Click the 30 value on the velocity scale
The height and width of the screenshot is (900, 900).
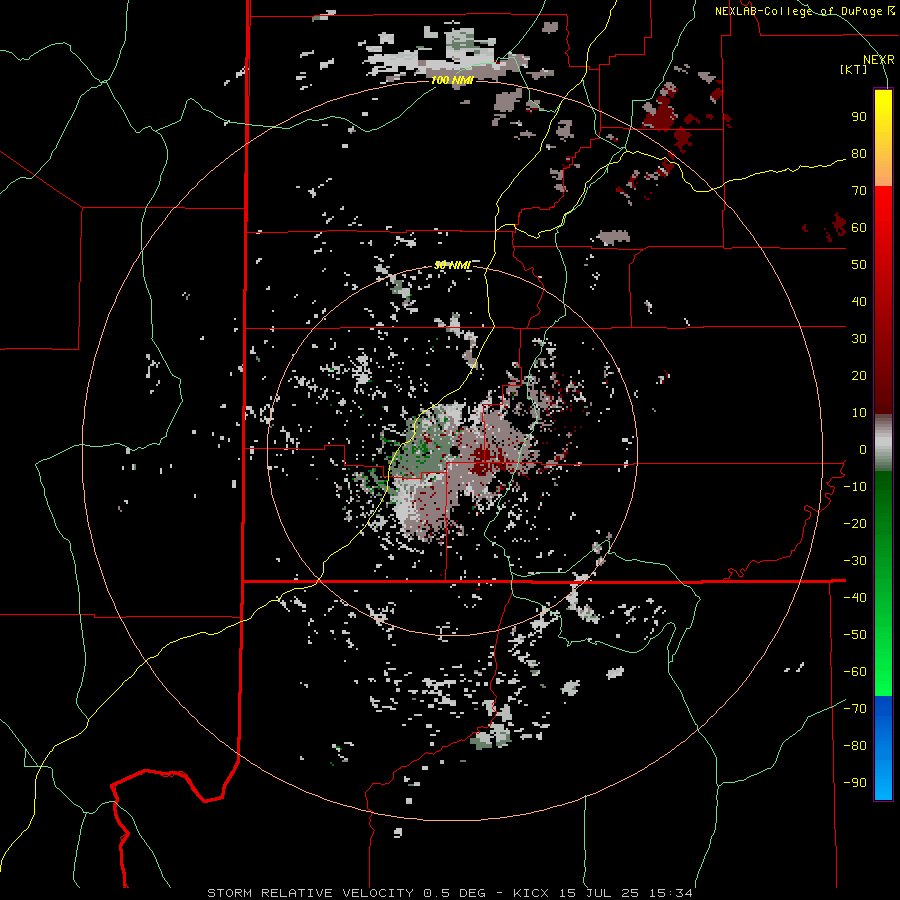tap(859, 339)
